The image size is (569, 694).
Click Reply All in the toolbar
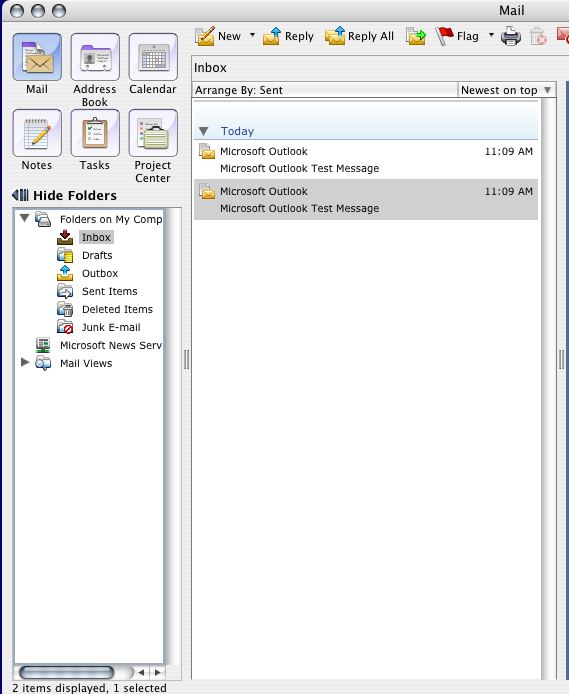[359, 36]
